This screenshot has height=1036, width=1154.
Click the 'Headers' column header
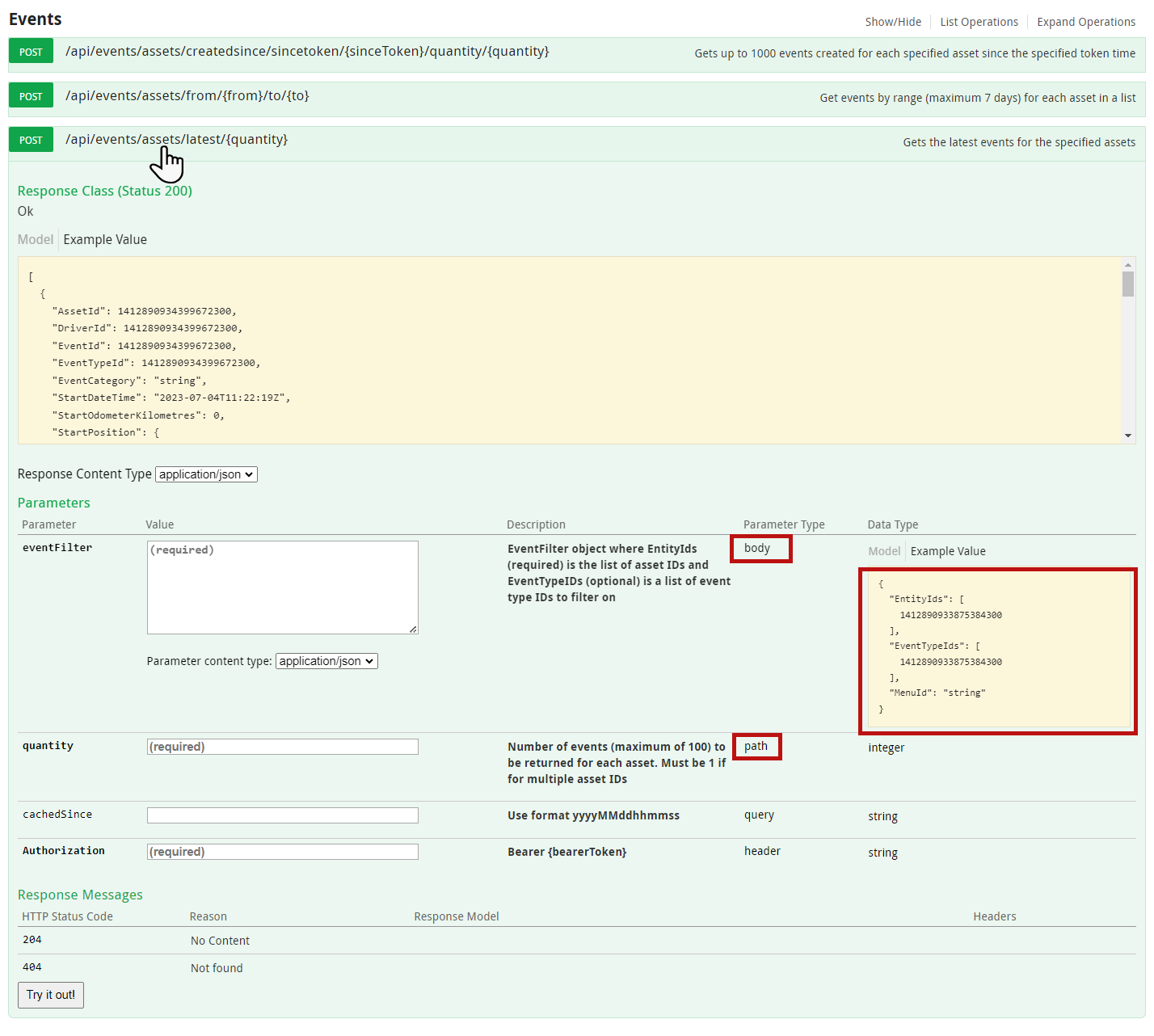pyautogui.click(x=995, y=916)
